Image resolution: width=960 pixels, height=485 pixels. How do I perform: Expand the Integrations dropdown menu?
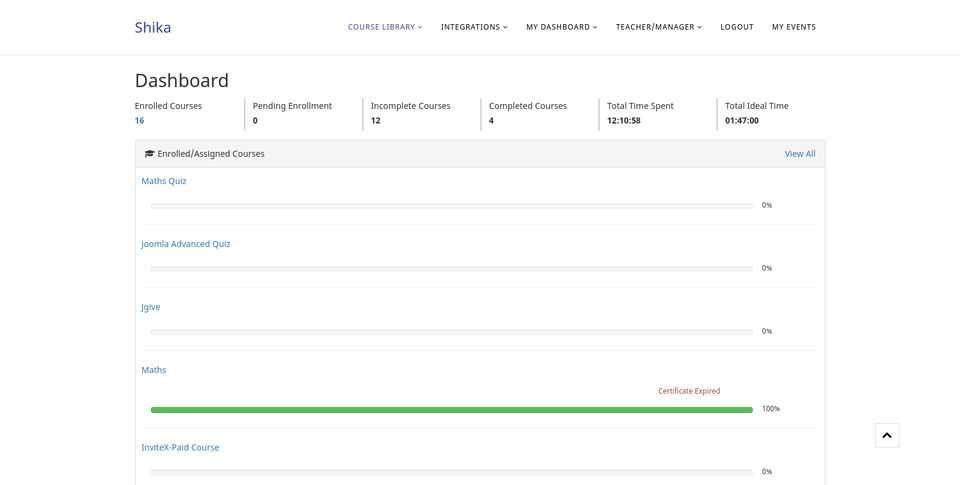coord(474,27)
